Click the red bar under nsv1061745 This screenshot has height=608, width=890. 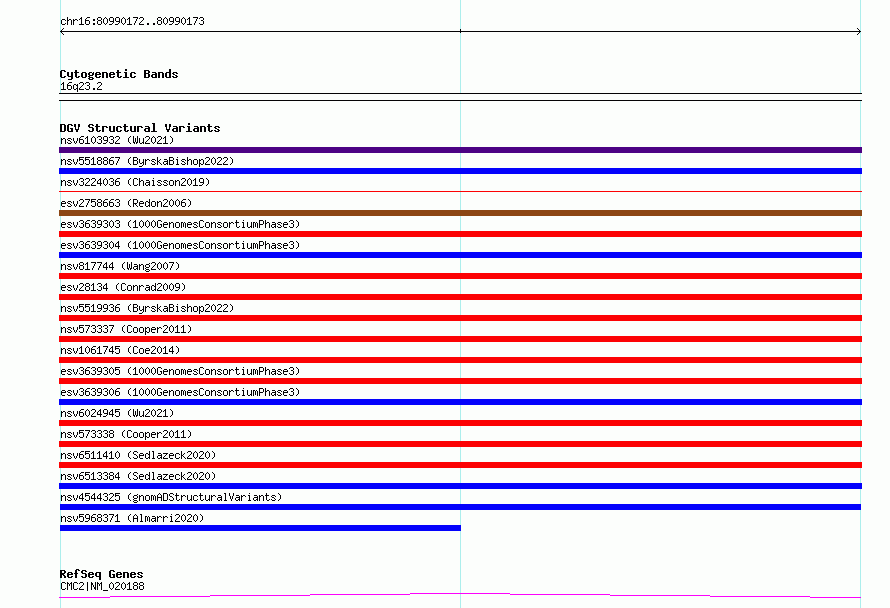coord(460,360)
